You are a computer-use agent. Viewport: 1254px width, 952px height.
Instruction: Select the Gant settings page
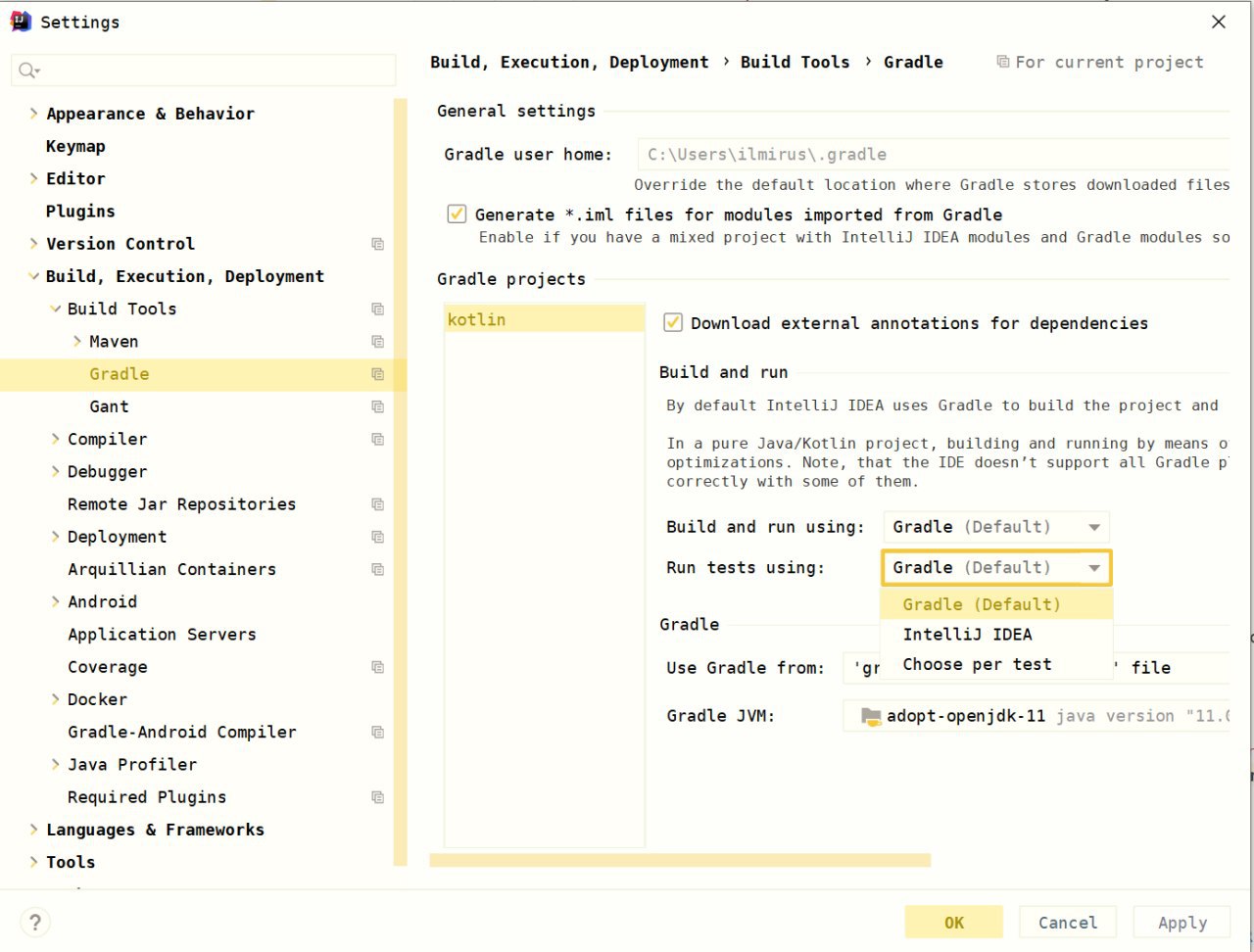point(109,406)
